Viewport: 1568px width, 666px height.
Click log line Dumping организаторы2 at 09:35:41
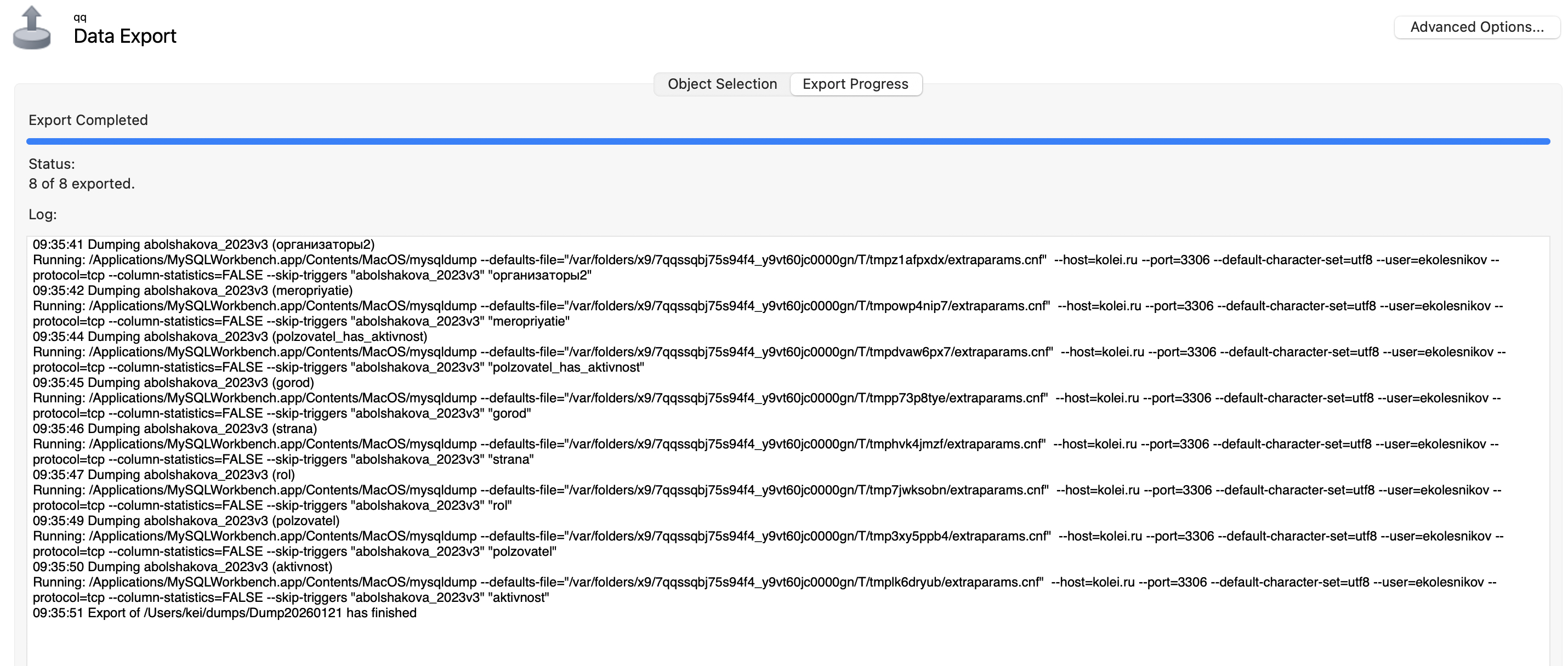coord(203,244)
